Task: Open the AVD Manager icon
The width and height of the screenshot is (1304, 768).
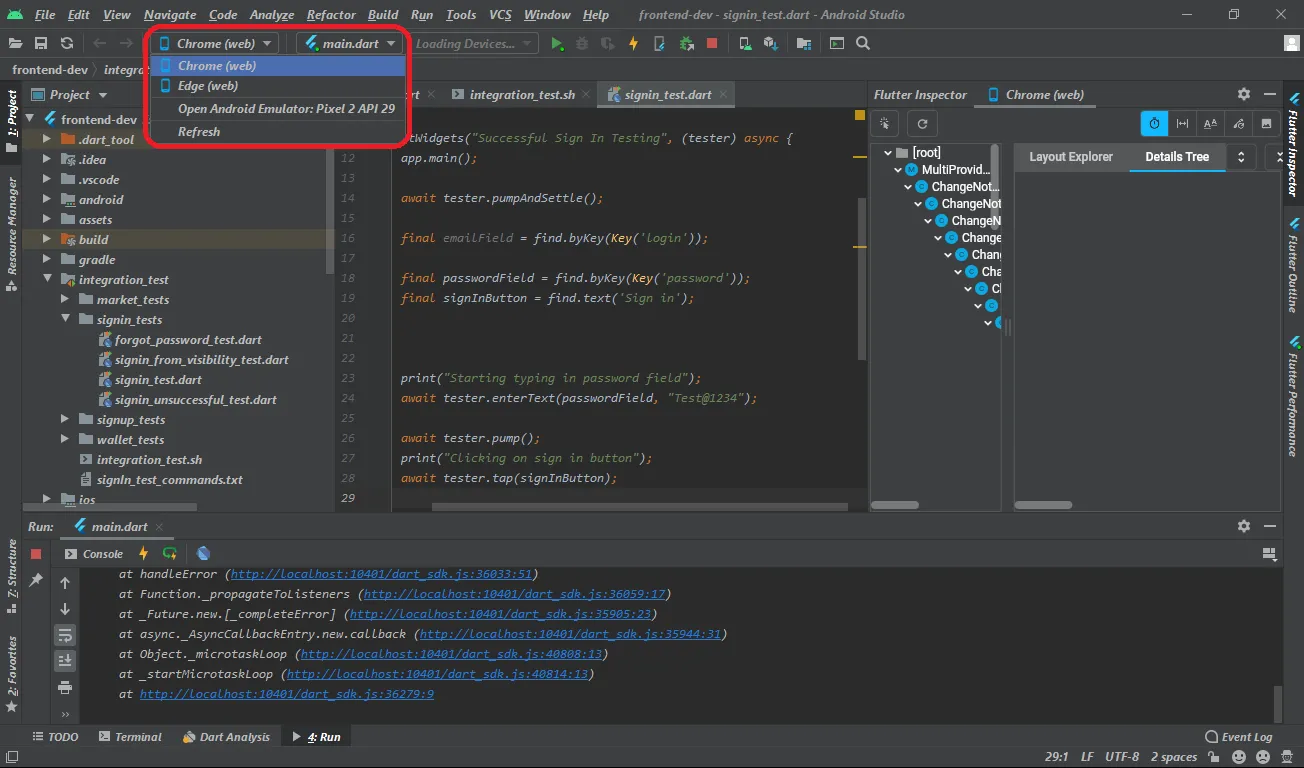Action: [745, 43]
